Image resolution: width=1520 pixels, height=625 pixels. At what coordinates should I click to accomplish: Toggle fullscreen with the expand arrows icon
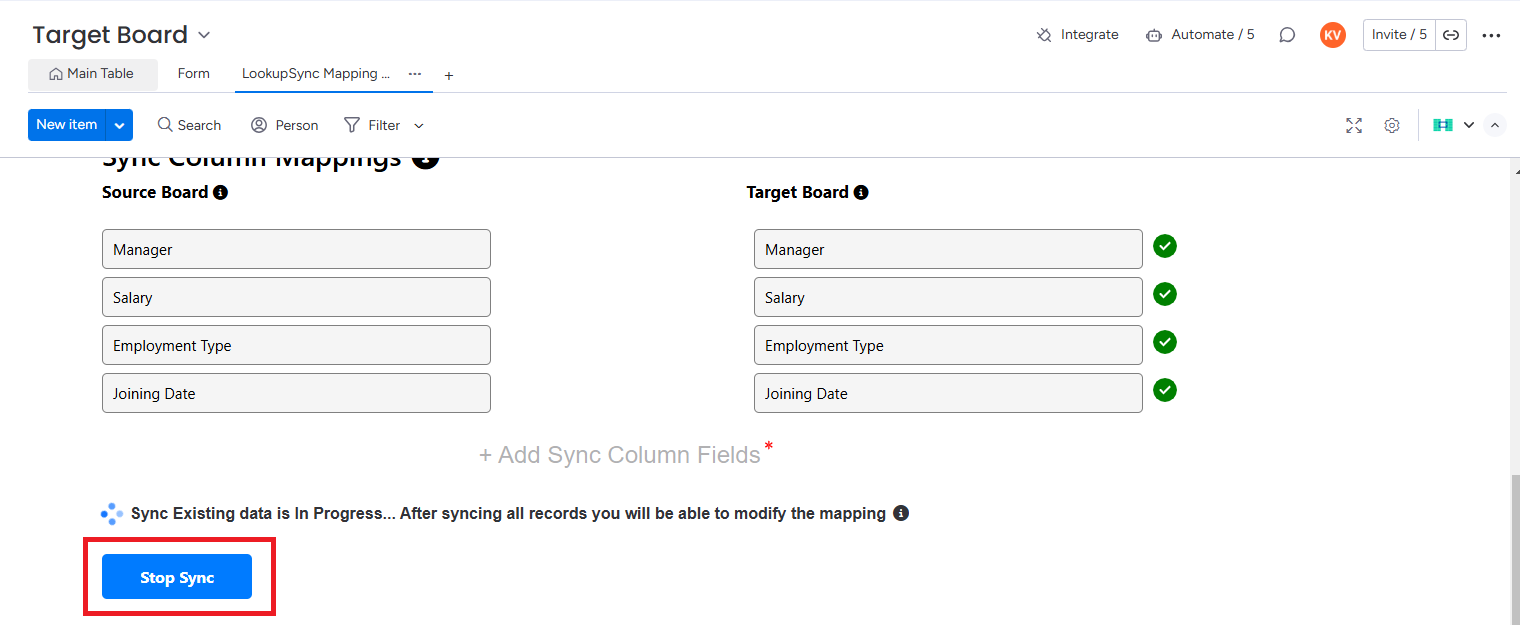(1354, 125)
